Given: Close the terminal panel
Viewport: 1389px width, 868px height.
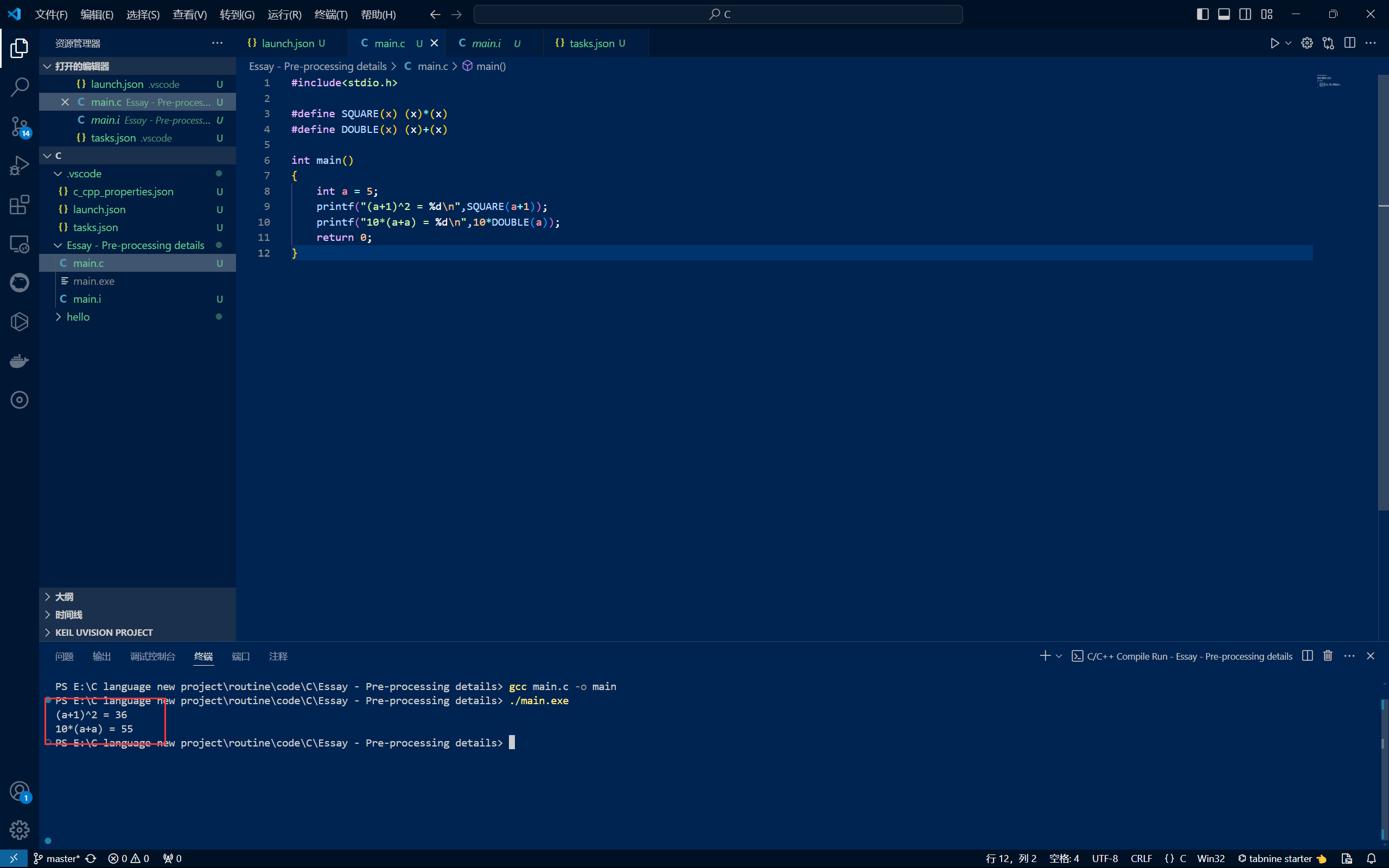Looking at the screenshot, I should 1371,655.
